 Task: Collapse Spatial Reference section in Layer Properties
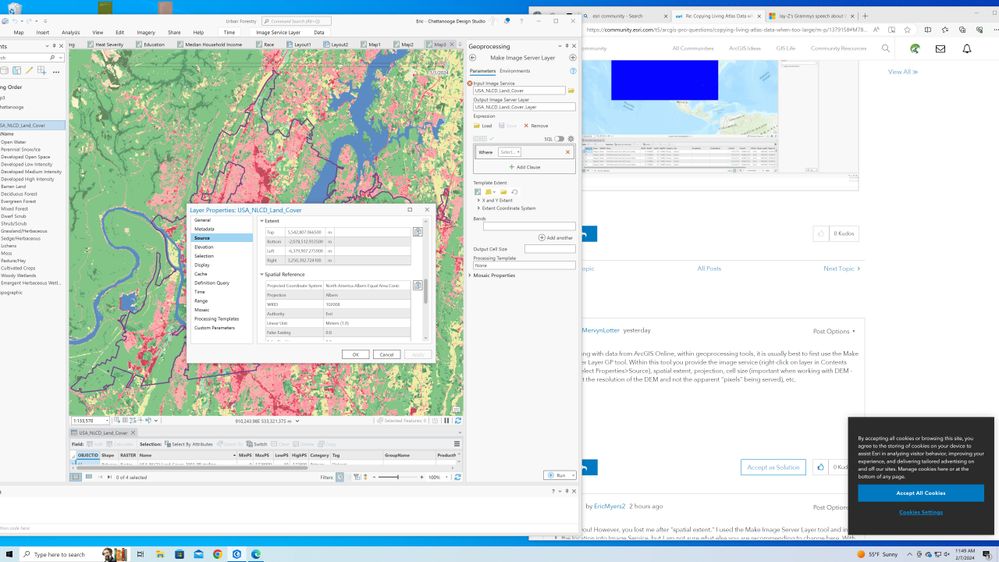[262, 275]
